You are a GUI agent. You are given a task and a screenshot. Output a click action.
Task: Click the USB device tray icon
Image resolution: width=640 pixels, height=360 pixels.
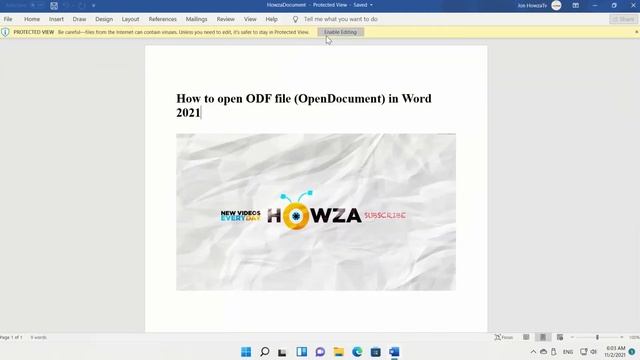(553, 352)
